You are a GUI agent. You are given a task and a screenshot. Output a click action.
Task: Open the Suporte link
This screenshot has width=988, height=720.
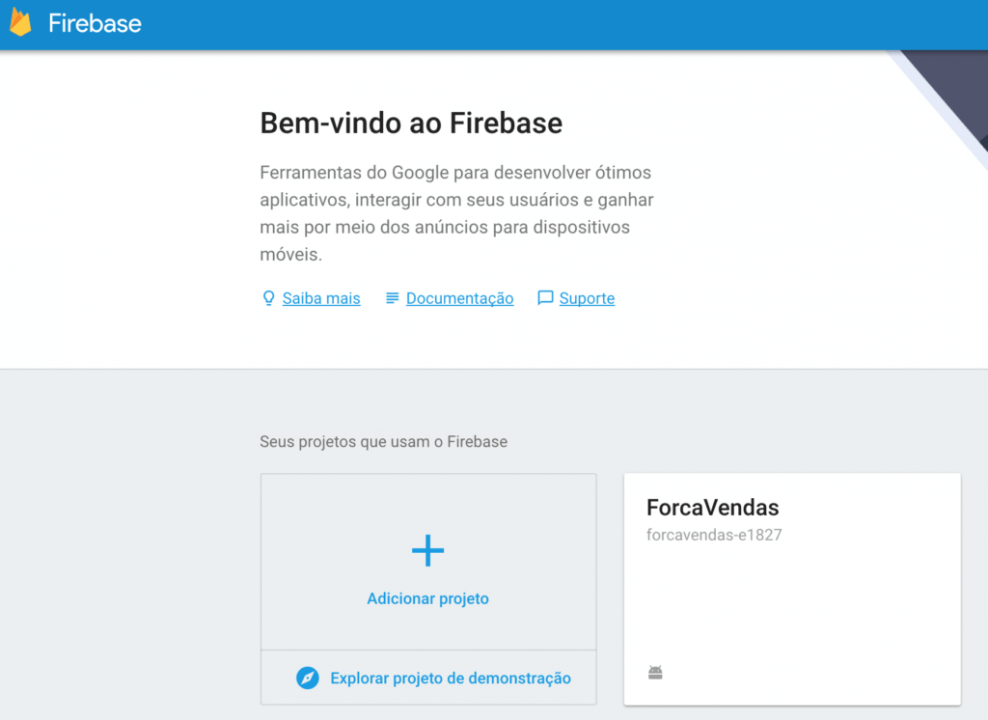587,299
